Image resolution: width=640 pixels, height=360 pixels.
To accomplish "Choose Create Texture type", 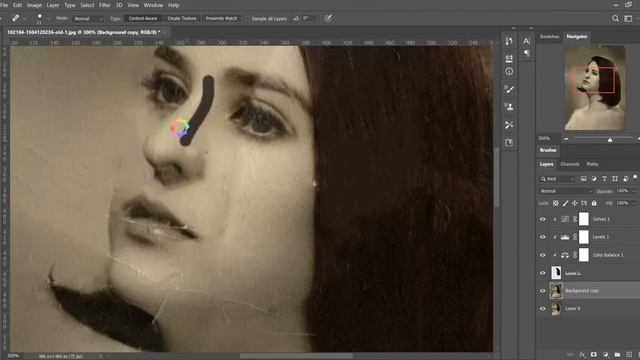I will [x=182, y=18].
